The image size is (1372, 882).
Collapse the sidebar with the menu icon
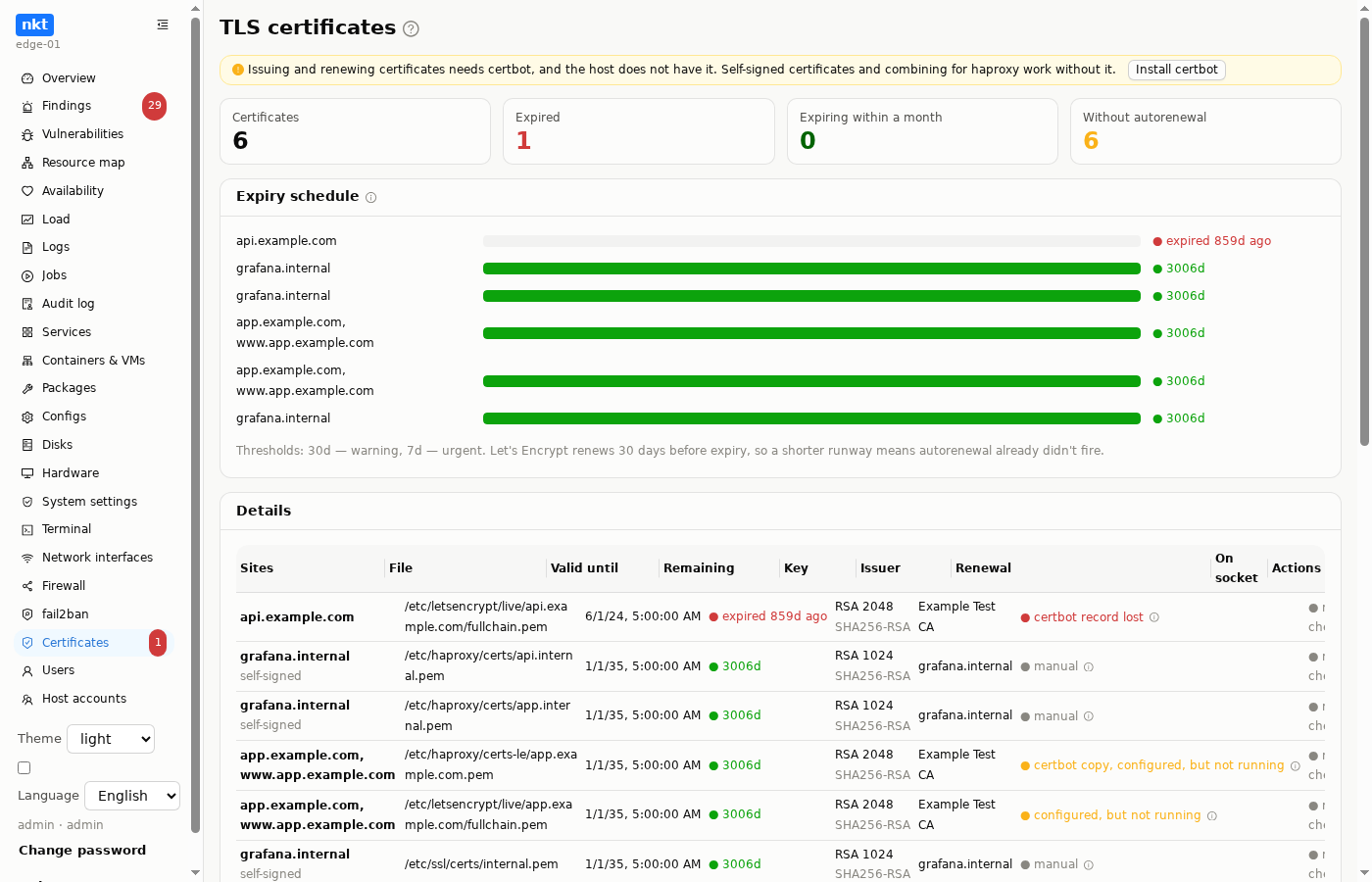click(x=163, y=24)
